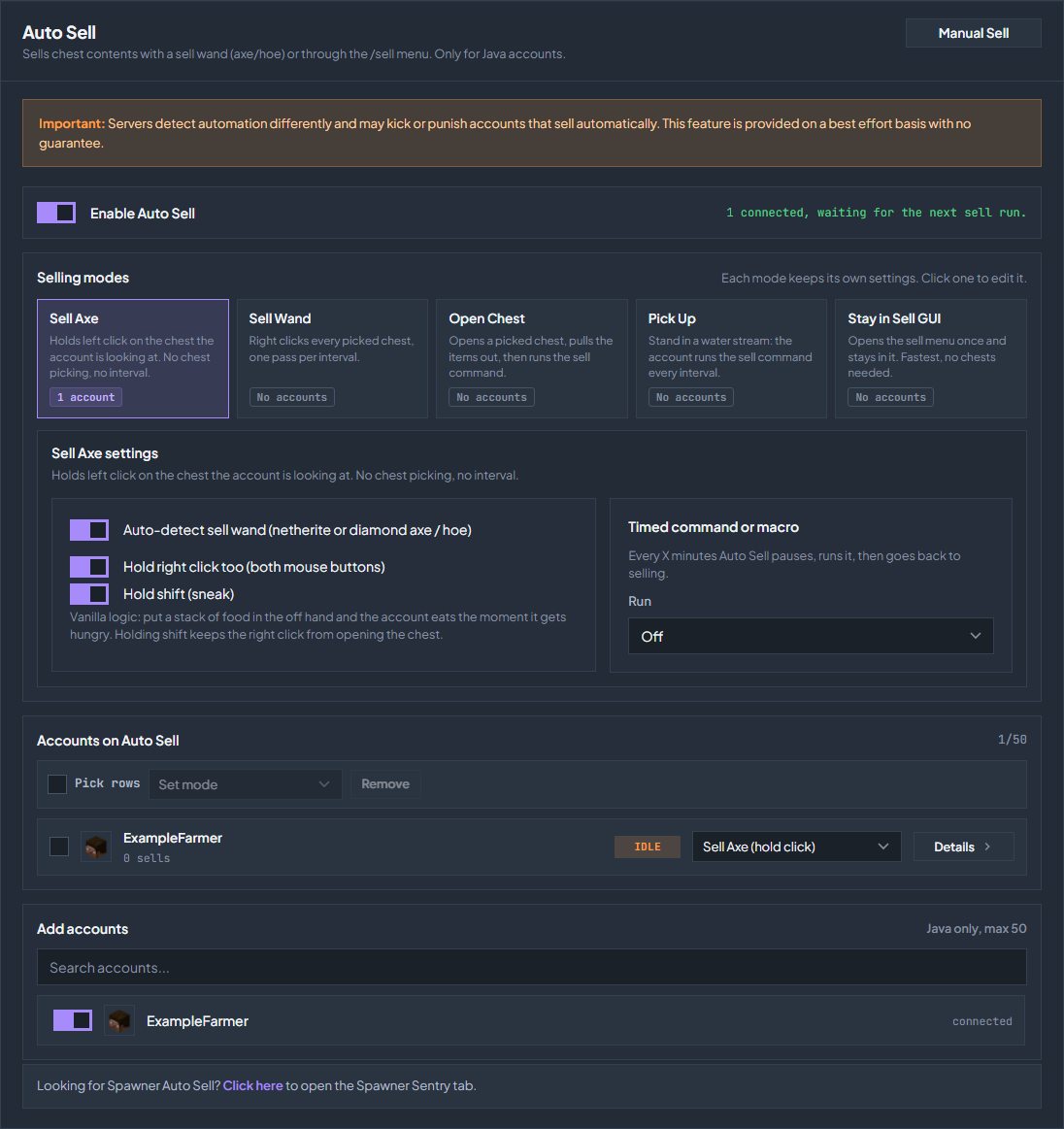Screen dimensions: 1064x1129
Task: Select the Pick Up mode card
Action: [731, 358]
